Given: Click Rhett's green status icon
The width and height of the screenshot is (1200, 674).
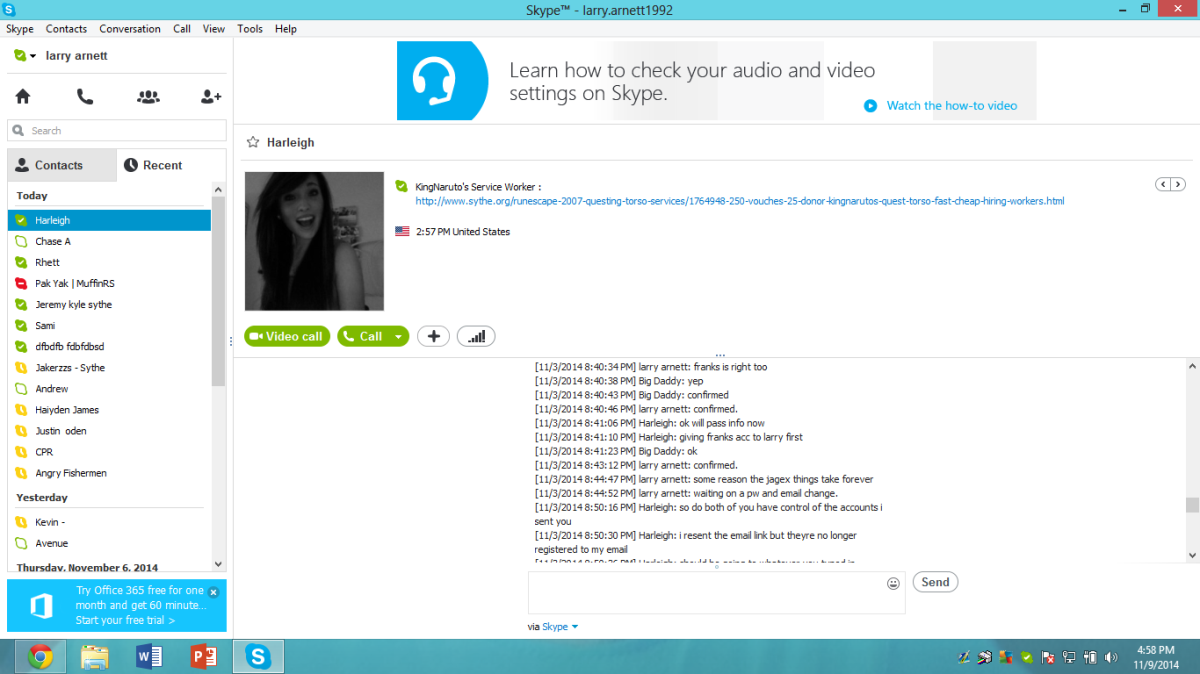Looking at the screenshot, I should coord(21,262).
